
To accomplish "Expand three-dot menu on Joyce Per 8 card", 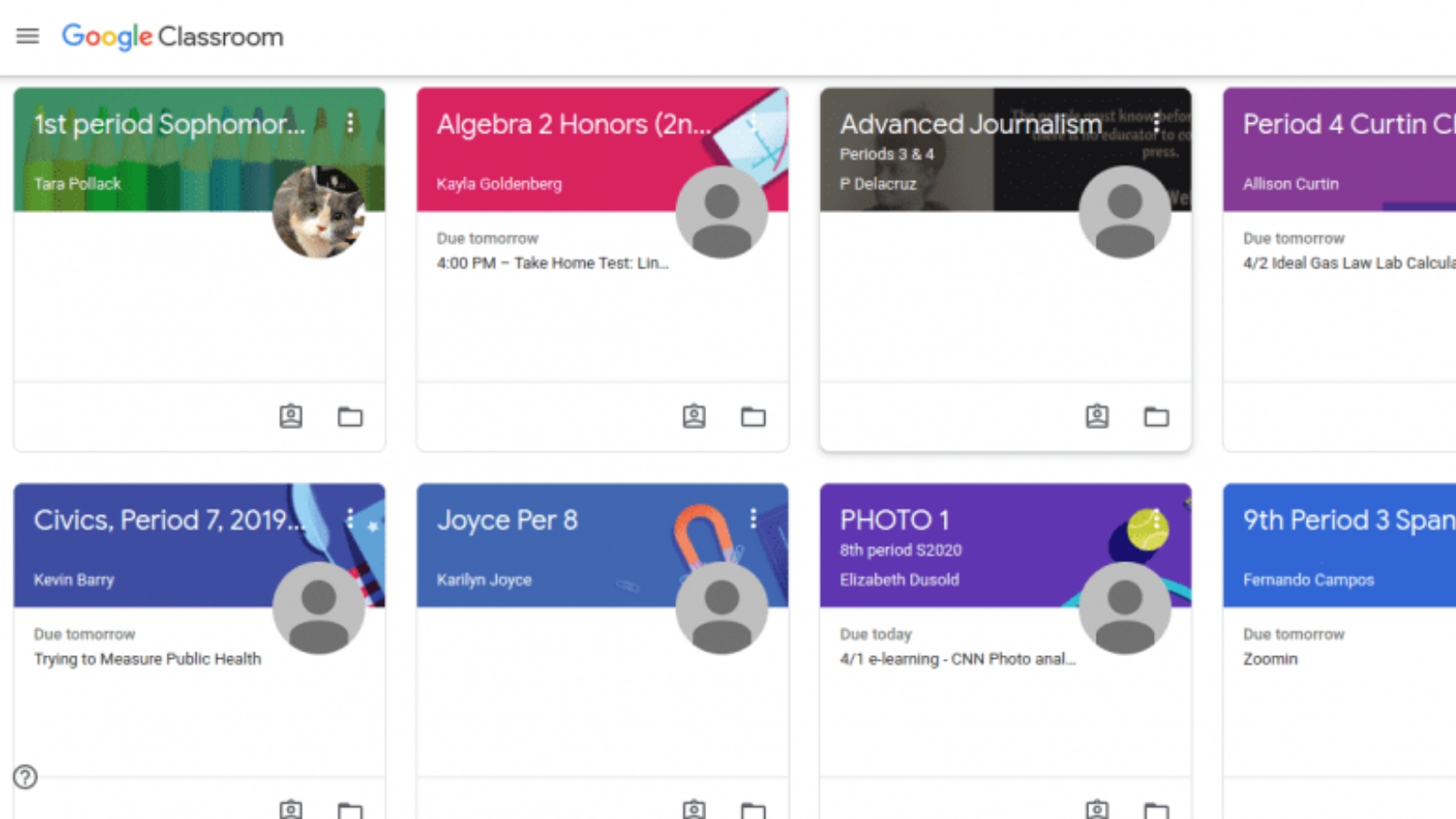I will [x=753, y=519].
